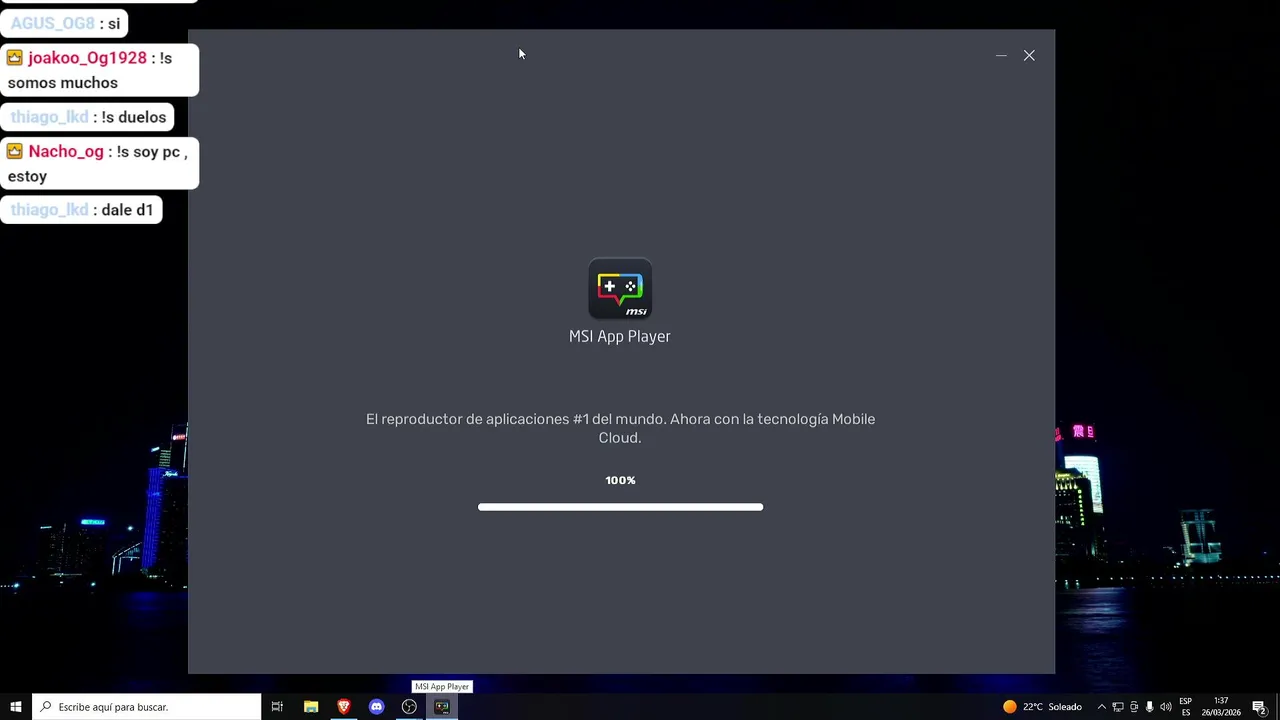Click the network tray icon
This screenshot has width=1280, height=720.
(1118, 707)
